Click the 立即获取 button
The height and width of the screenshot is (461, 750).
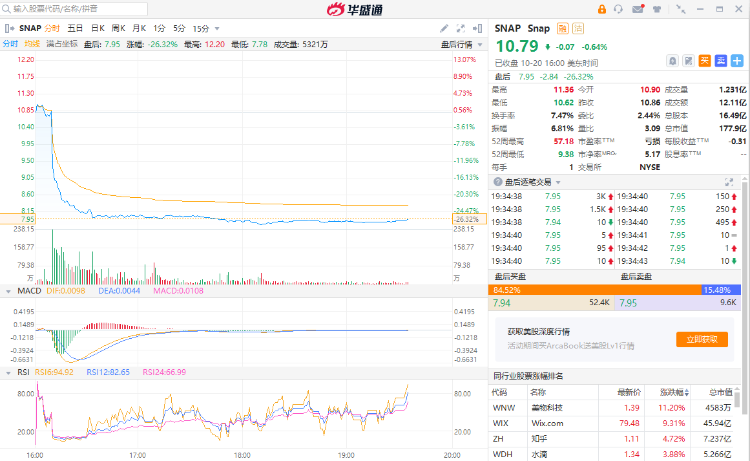702,340
